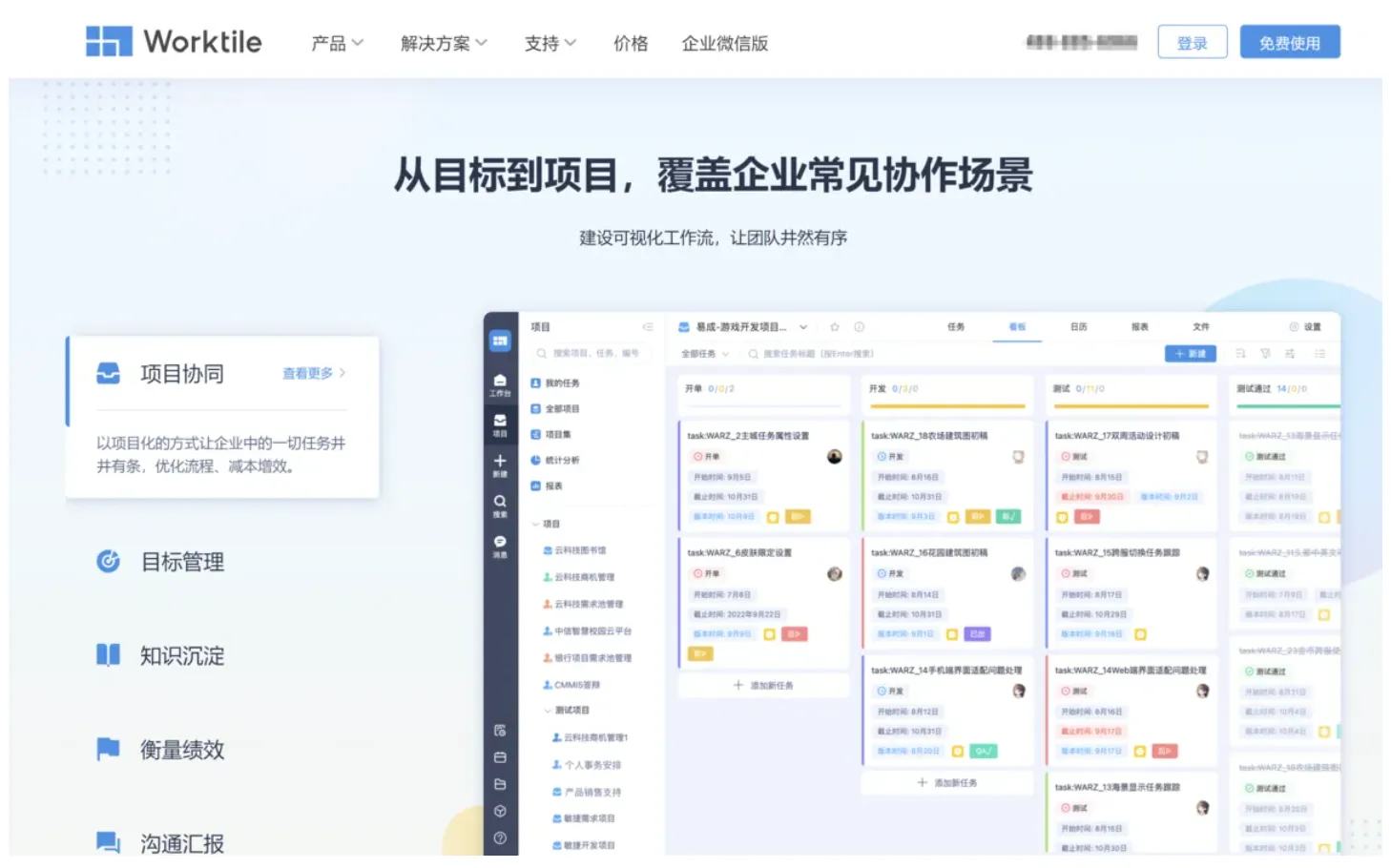Image resolution: width=1391 pixels, height=868 pixels.
Task: Go to the 价格 page
Action: (631, 43)
